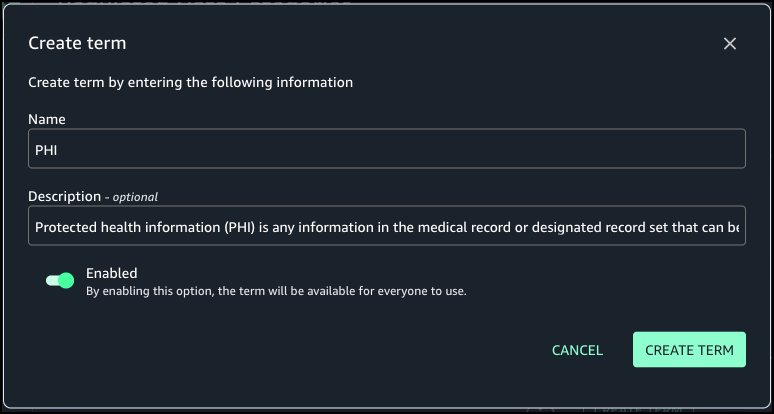
Task: Click empty dialog space left of CANCEL
Action: point(300,350)
